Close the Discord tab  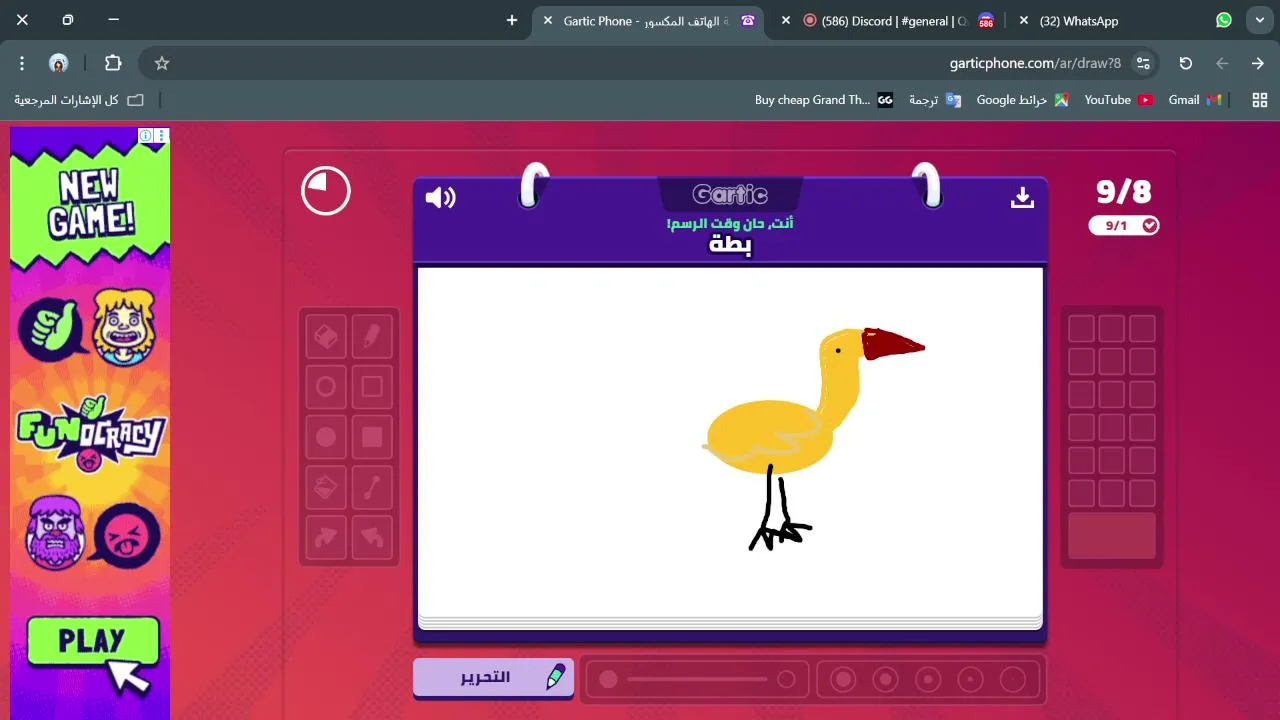pos(786,20)
